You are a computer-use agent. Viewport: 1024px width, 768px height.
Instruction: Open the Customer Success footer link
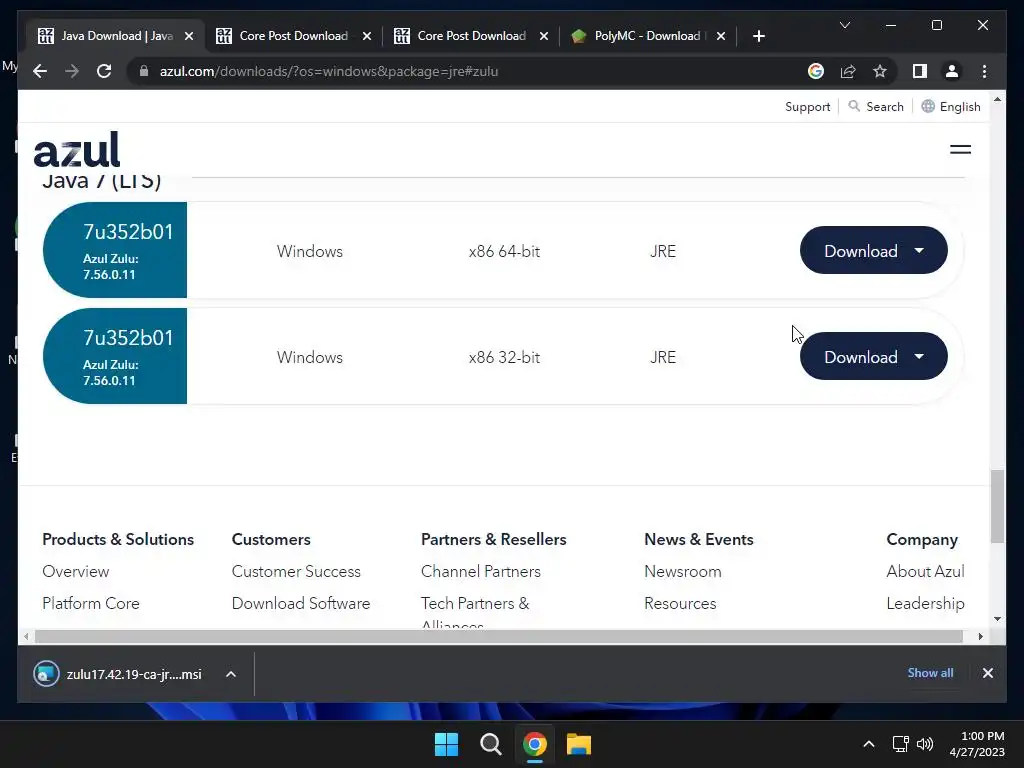pos(296,571)
